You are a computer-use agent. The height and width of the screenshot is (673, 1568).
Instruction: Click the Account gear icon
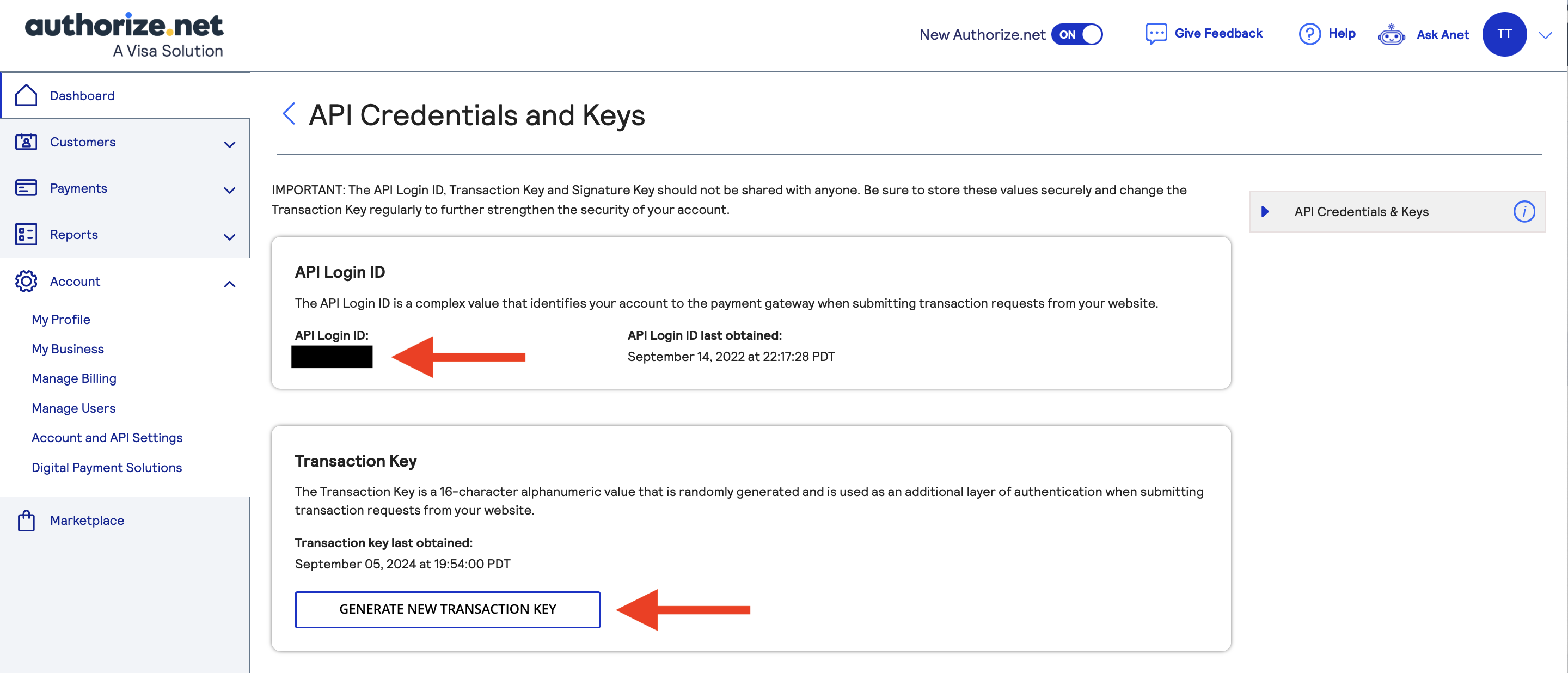tap(26, 281)
